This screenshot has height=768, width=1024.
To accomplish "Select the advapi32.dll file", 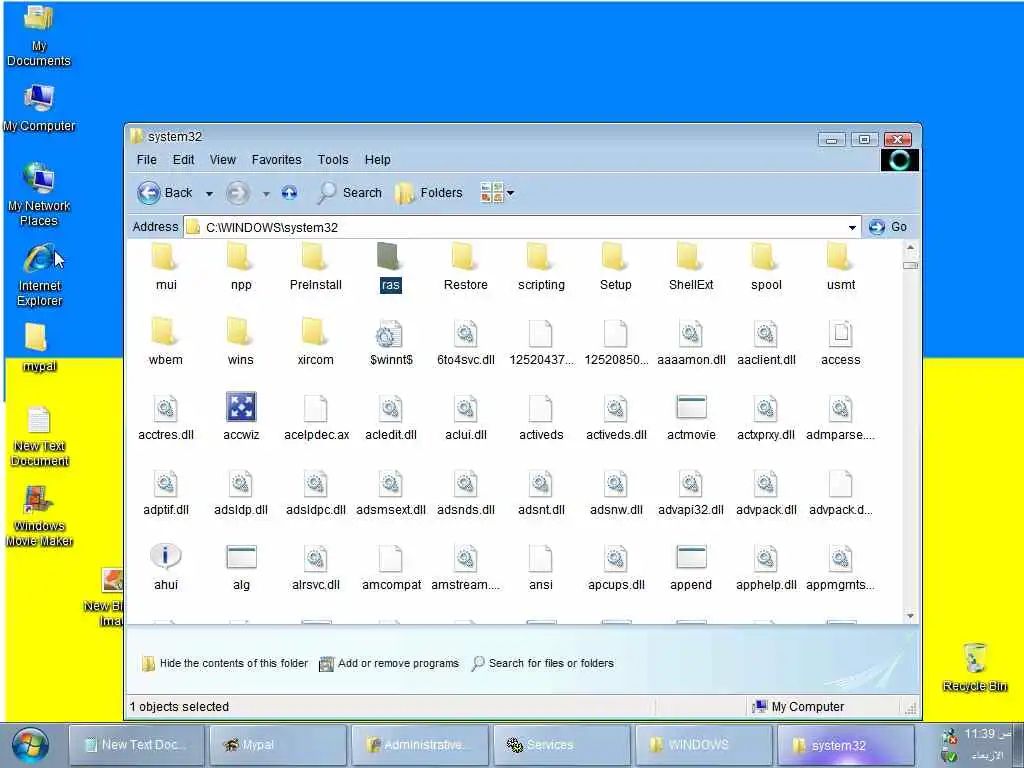I will click(691, 492).
